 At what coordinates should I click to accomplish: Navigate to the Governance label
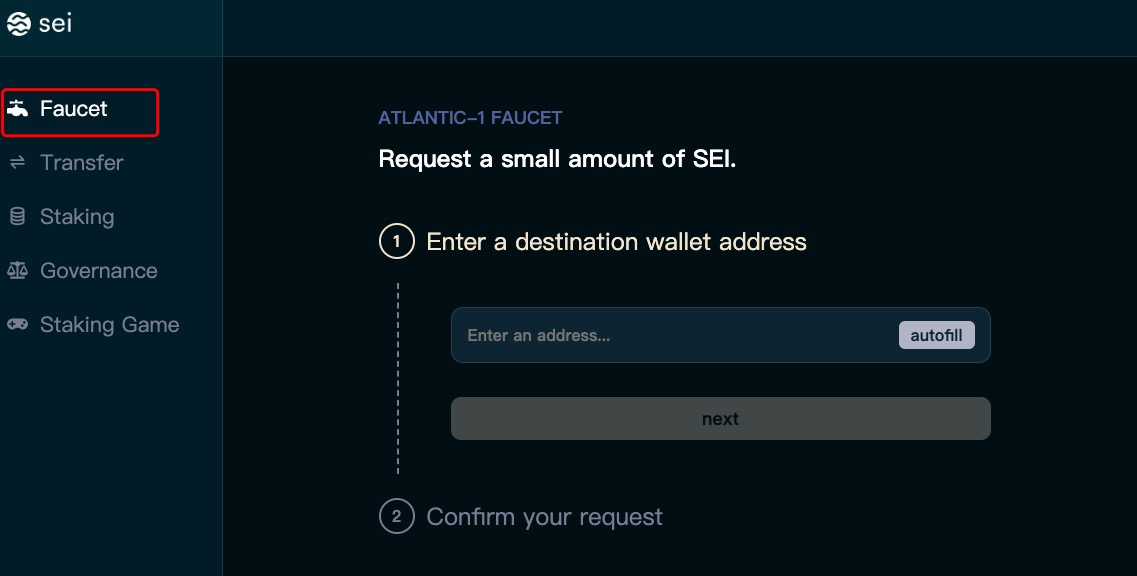point(98,271)
